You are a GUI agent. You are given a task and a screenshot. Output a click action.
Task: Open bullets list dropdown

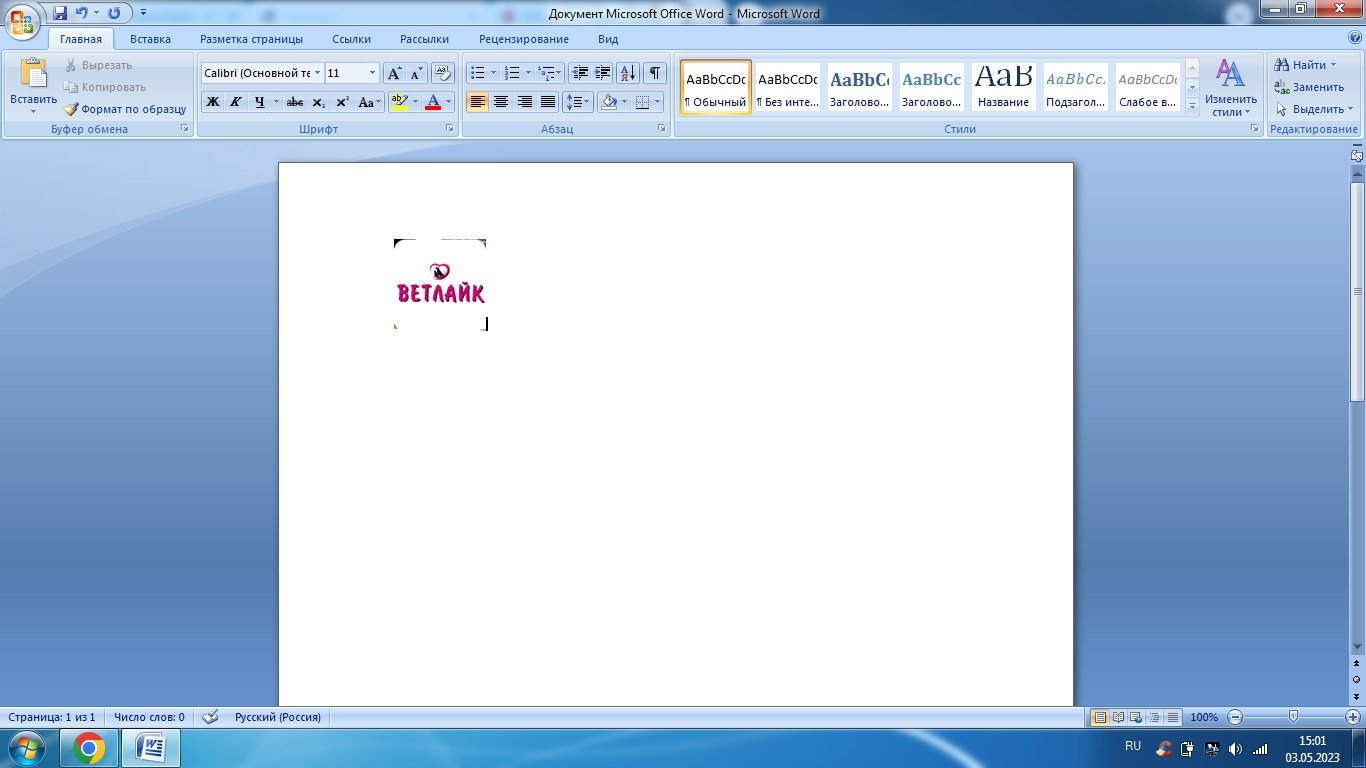click(493, 73)
